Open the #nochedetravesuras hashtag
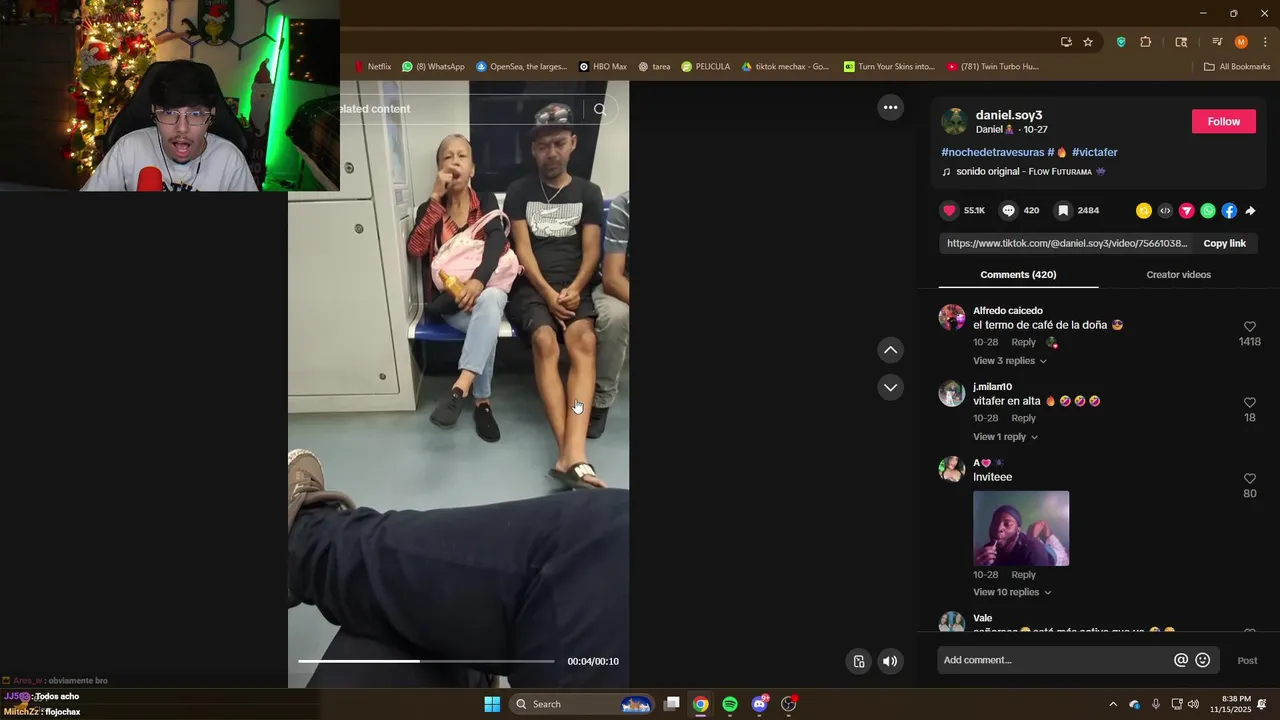 992,152
